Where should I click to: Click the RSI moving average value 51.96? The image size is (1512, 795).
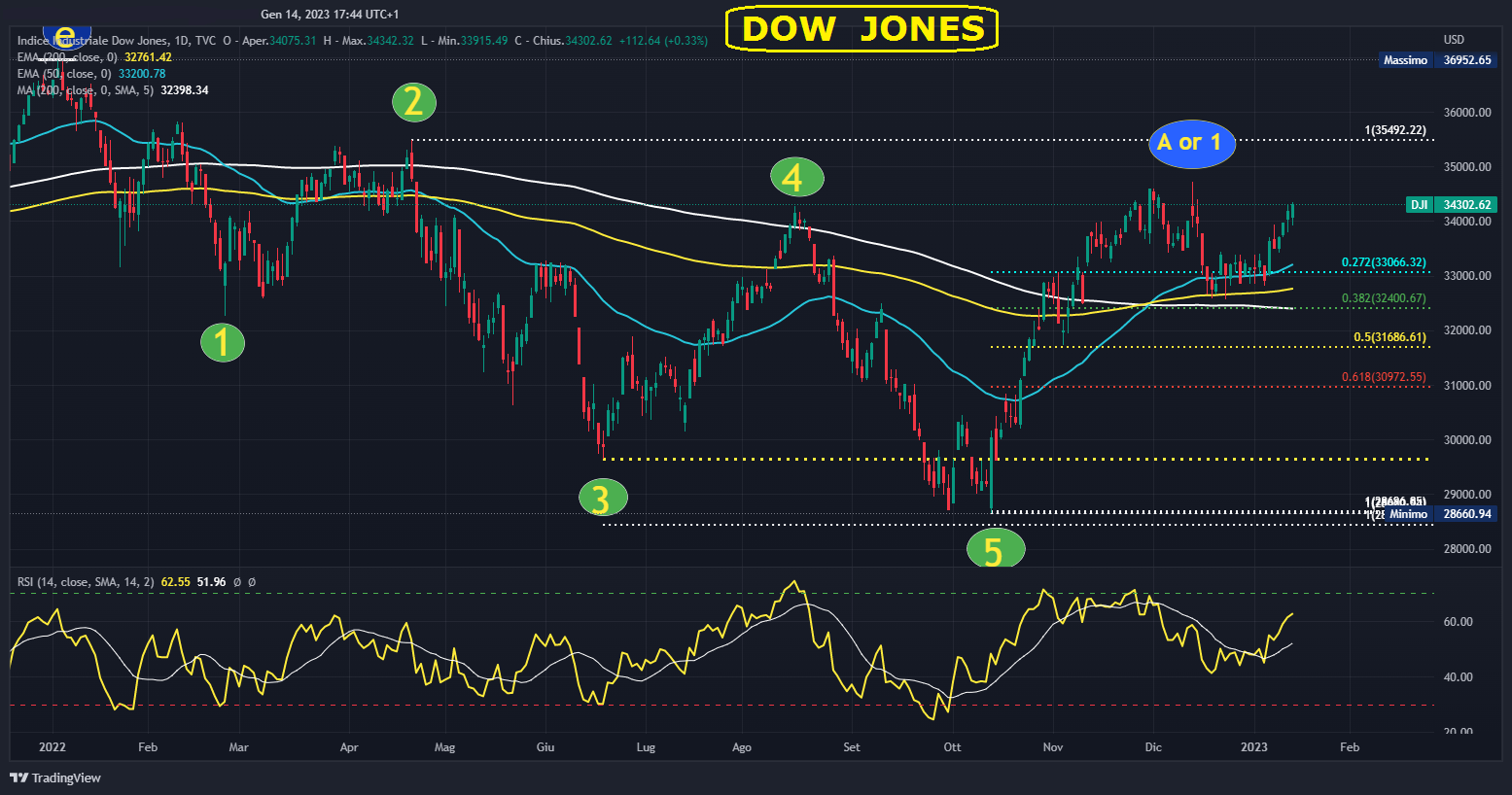coord(211,582)
